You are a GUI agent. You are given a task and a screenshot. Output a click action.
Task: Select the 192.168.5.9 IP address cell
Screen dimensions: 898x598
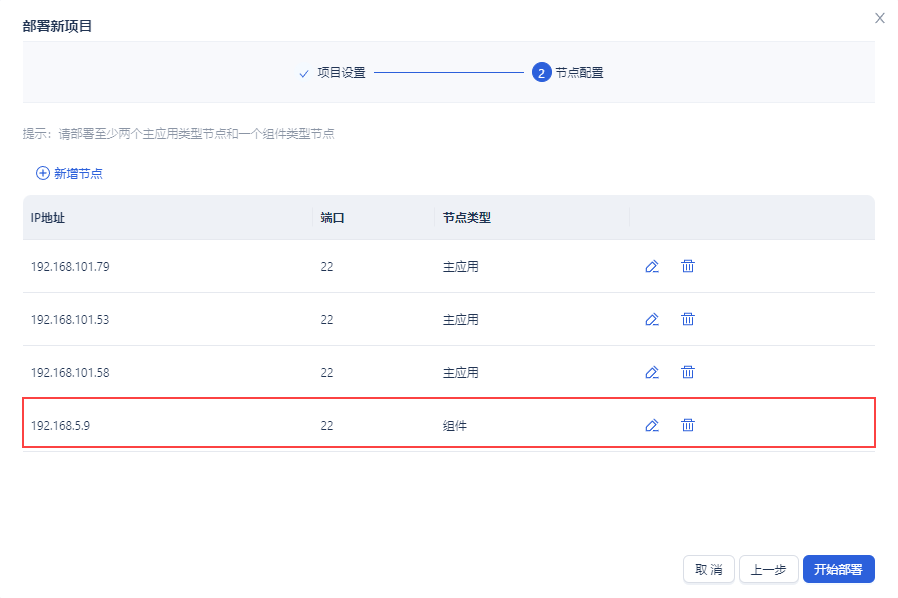click(62, 425)
